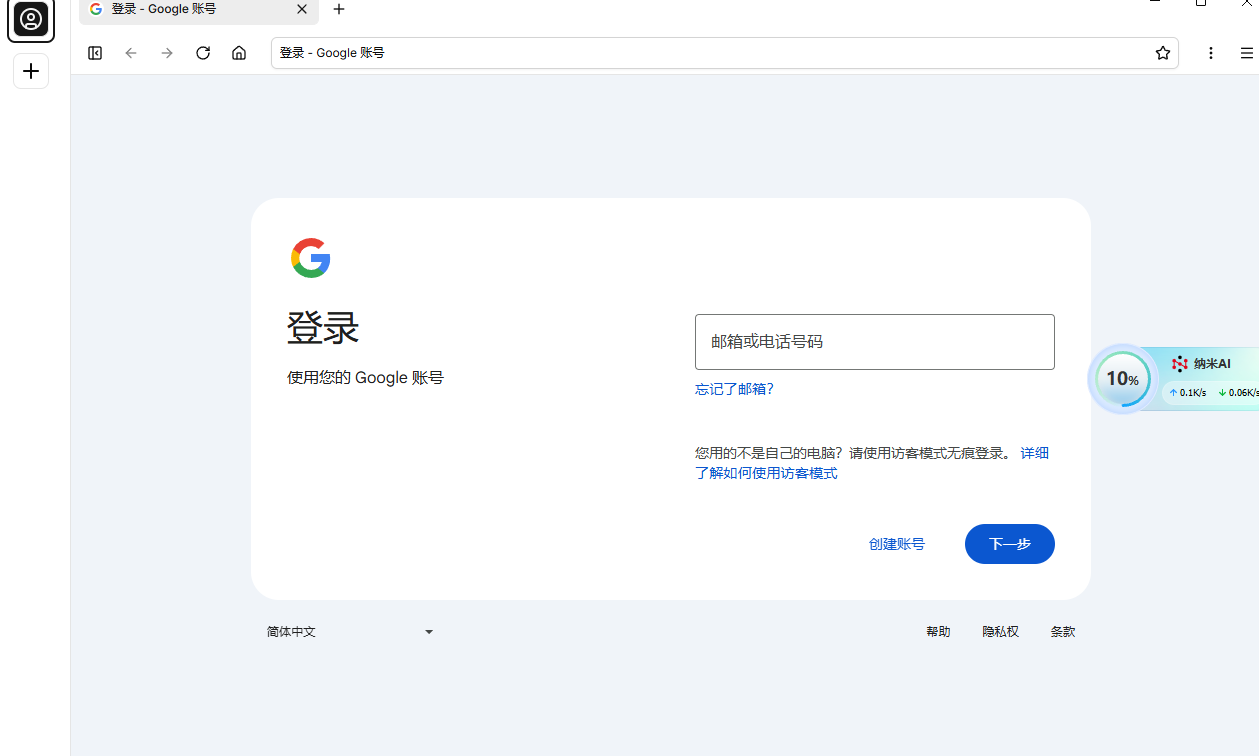Screen dimensions: 1259x756
Task: Open the 条款 link
Action: (1063, 632)
